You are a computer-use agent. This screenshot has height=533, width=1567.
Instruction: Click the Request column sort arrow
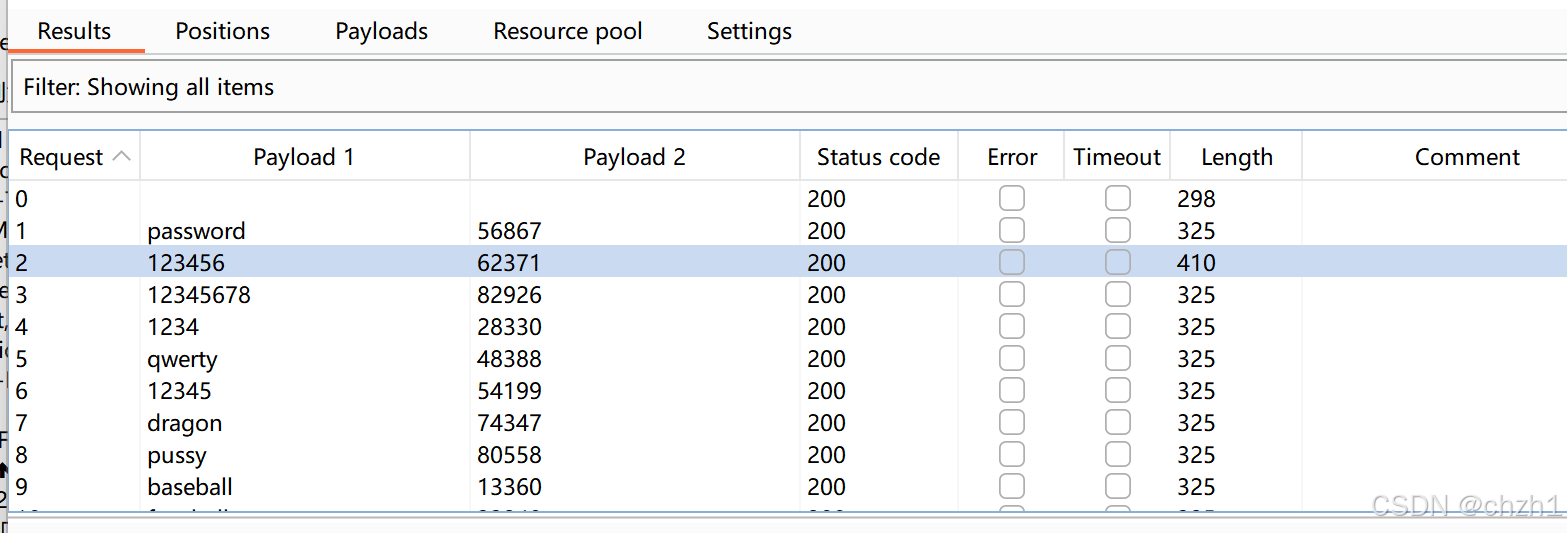[122, 157]
